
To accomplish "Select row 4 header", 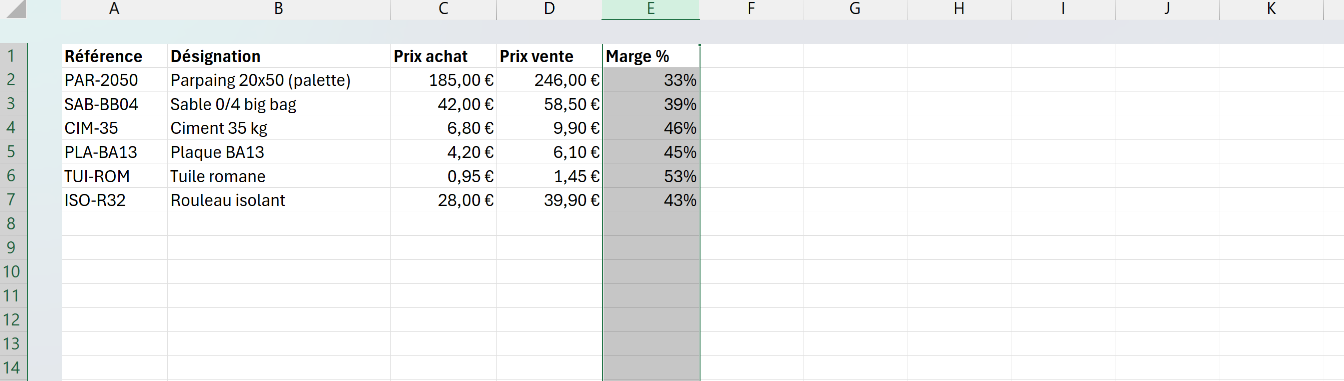I will point(14,128).
